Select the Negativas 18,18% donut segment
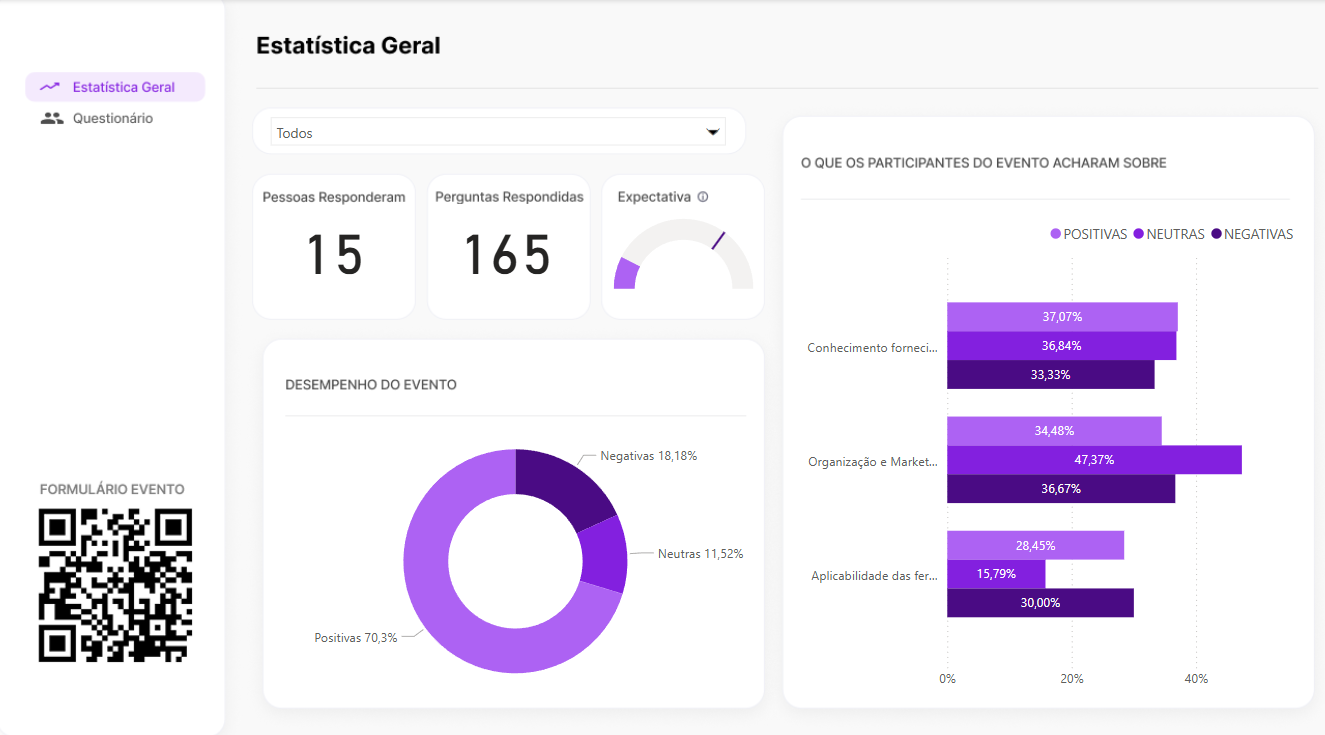 (x=565, y=485)
